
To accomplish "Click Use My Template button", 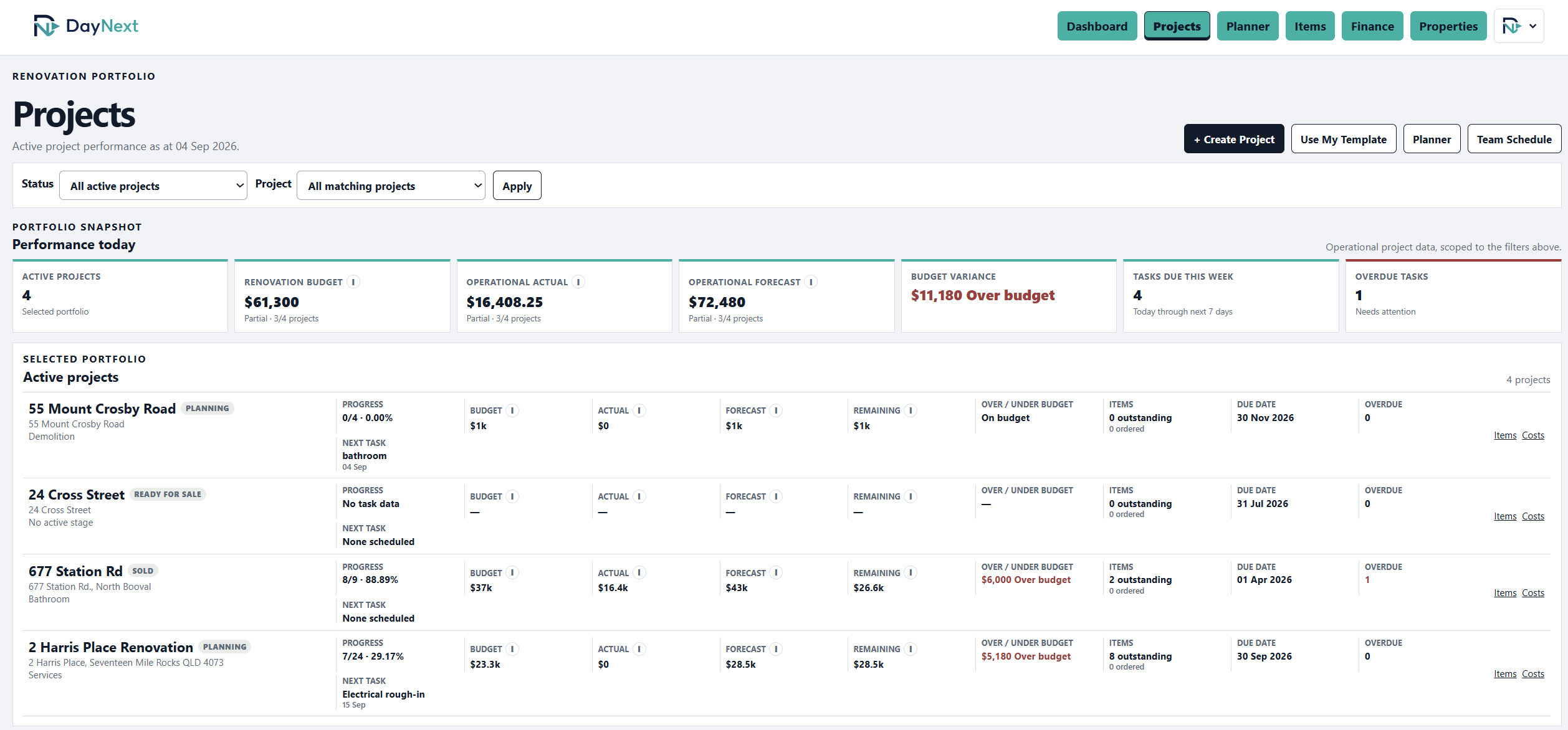I will [x=1344, y=139].
